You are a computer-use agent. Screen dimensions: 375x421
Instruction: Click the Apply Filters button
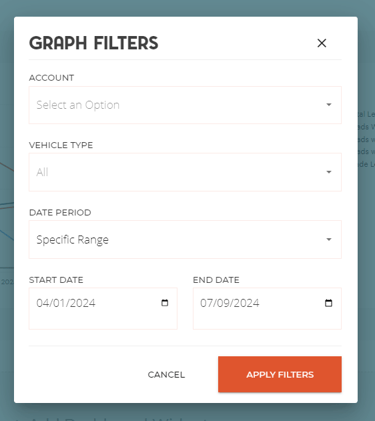280,374
